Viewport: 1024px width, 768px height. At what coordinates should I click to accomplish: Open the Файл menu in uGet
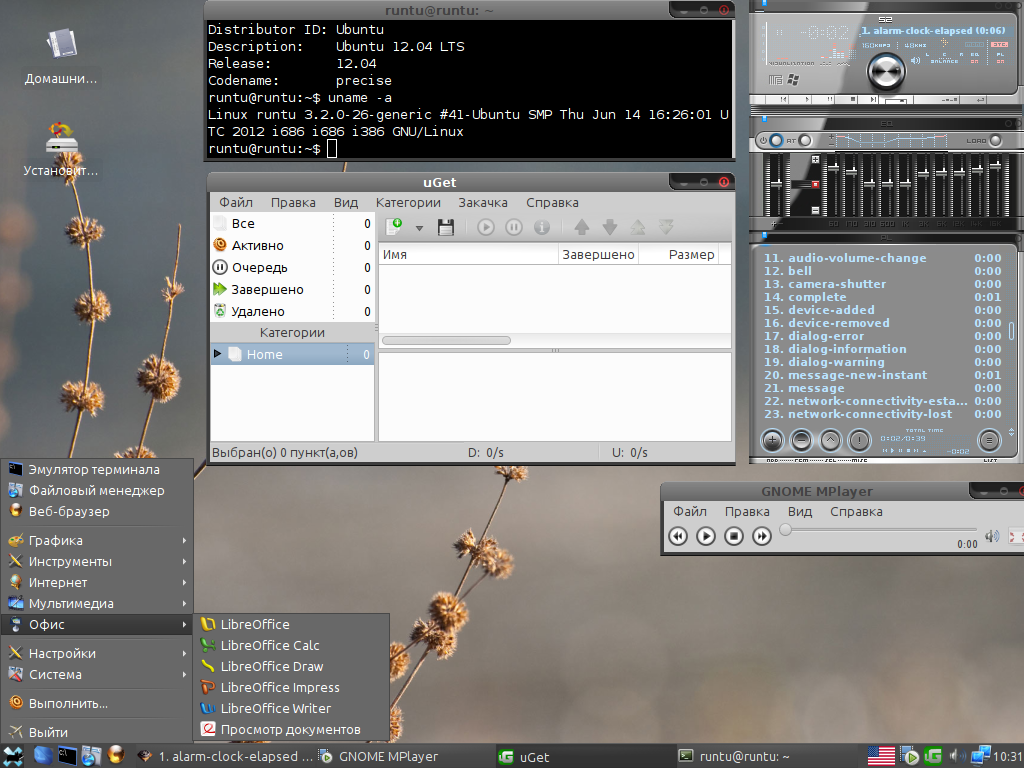(236, 202)
